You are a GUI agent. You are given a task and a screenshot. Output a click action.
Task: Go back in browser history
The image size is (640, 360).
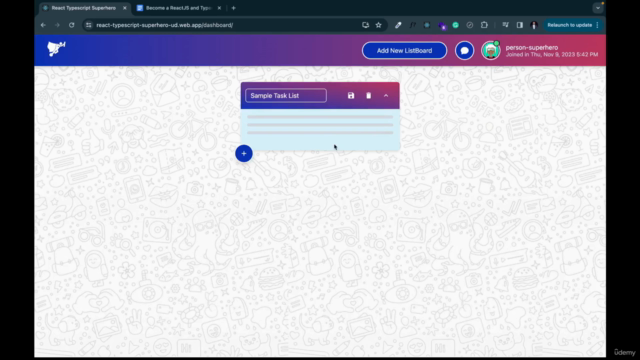tap(43, 25)
